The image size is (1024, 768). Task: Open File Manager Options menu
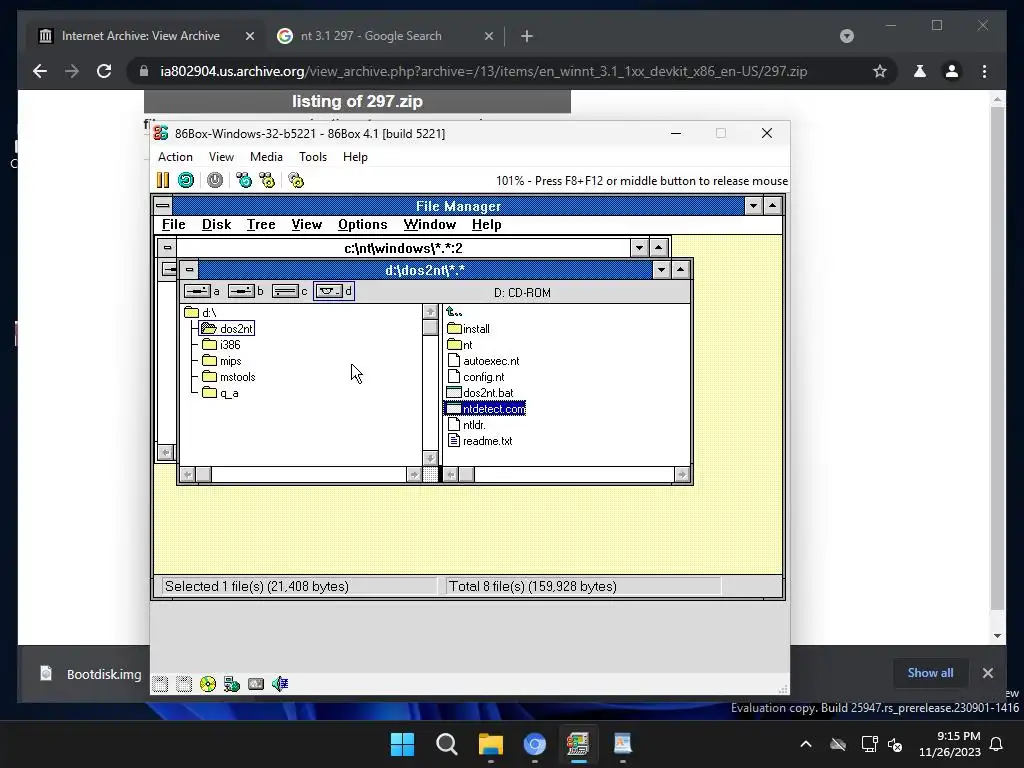tap(362, 225)
